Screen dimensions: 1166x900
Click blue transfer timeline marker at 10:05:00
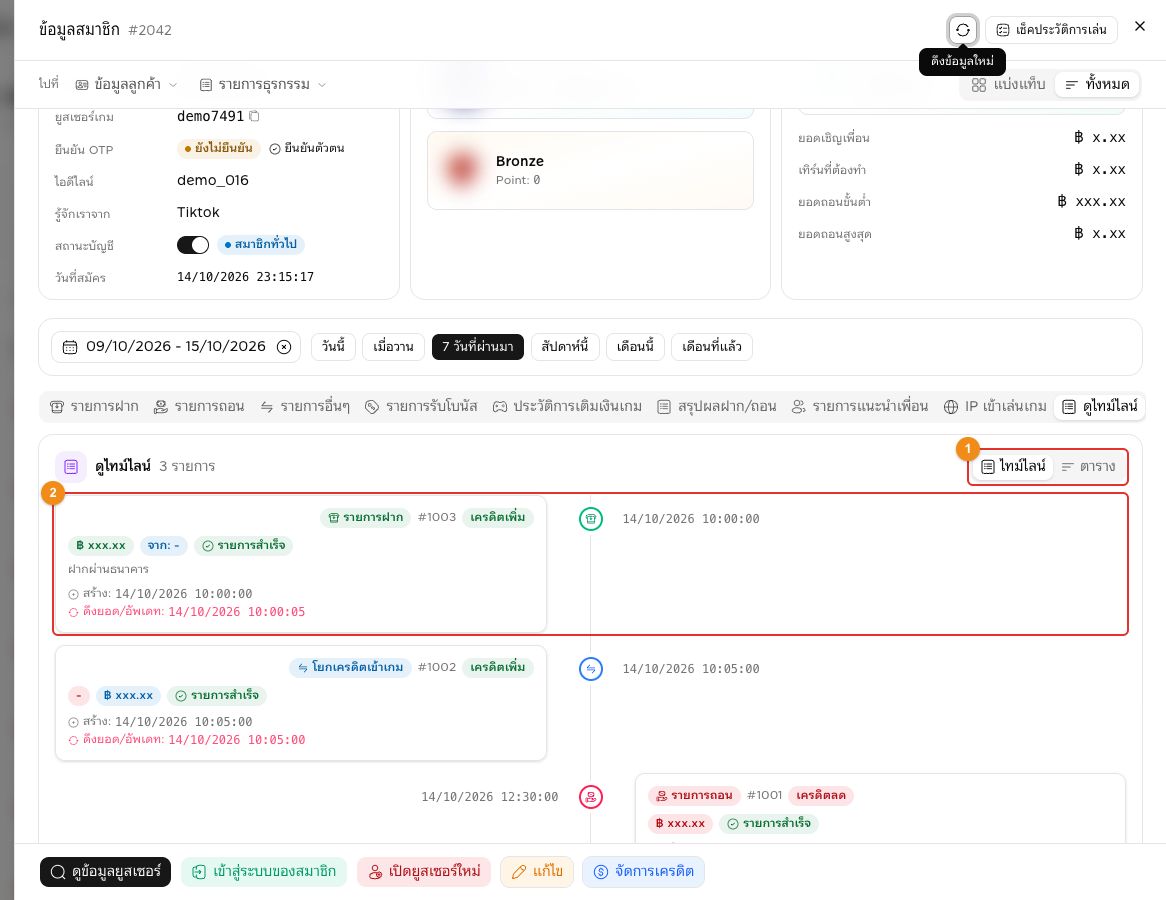tap(590, 669)
